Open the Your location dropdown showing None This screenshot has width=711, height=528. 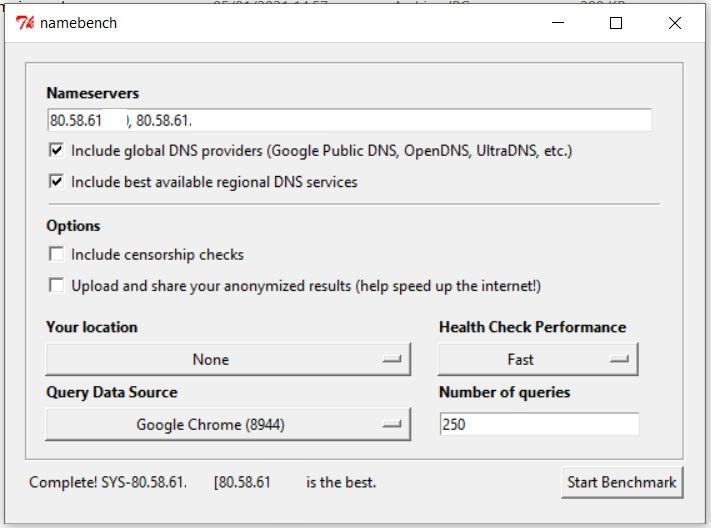228,360
